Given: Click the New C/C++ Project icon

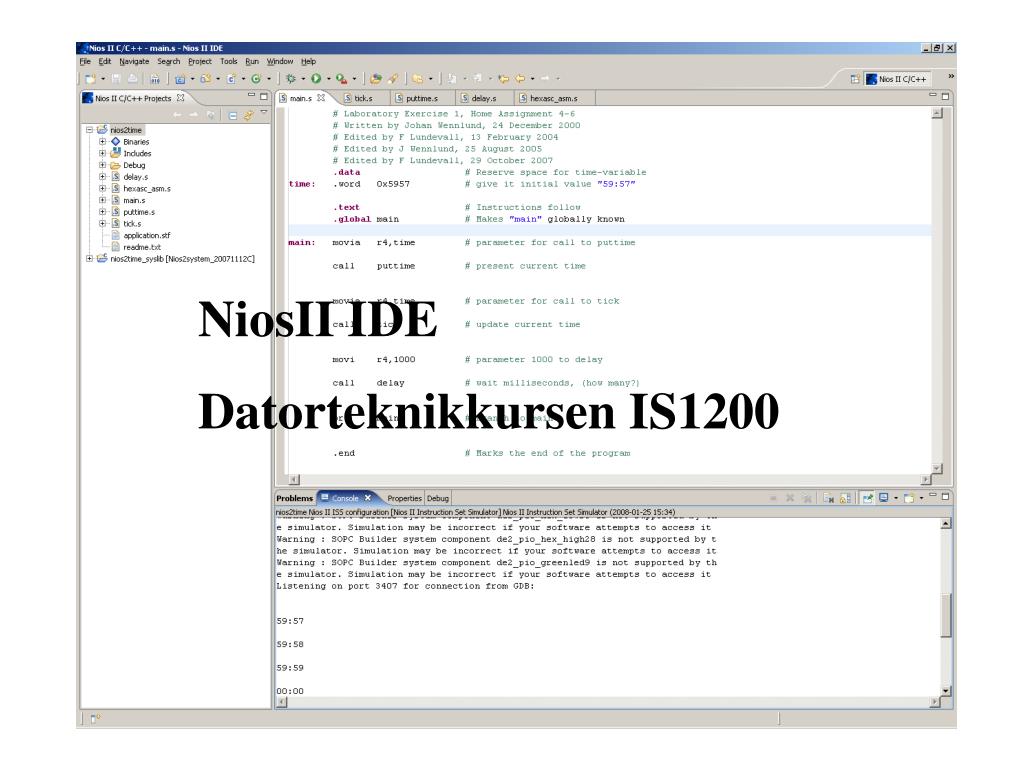Looking at the screenshot, I should [x=180, y=78].
